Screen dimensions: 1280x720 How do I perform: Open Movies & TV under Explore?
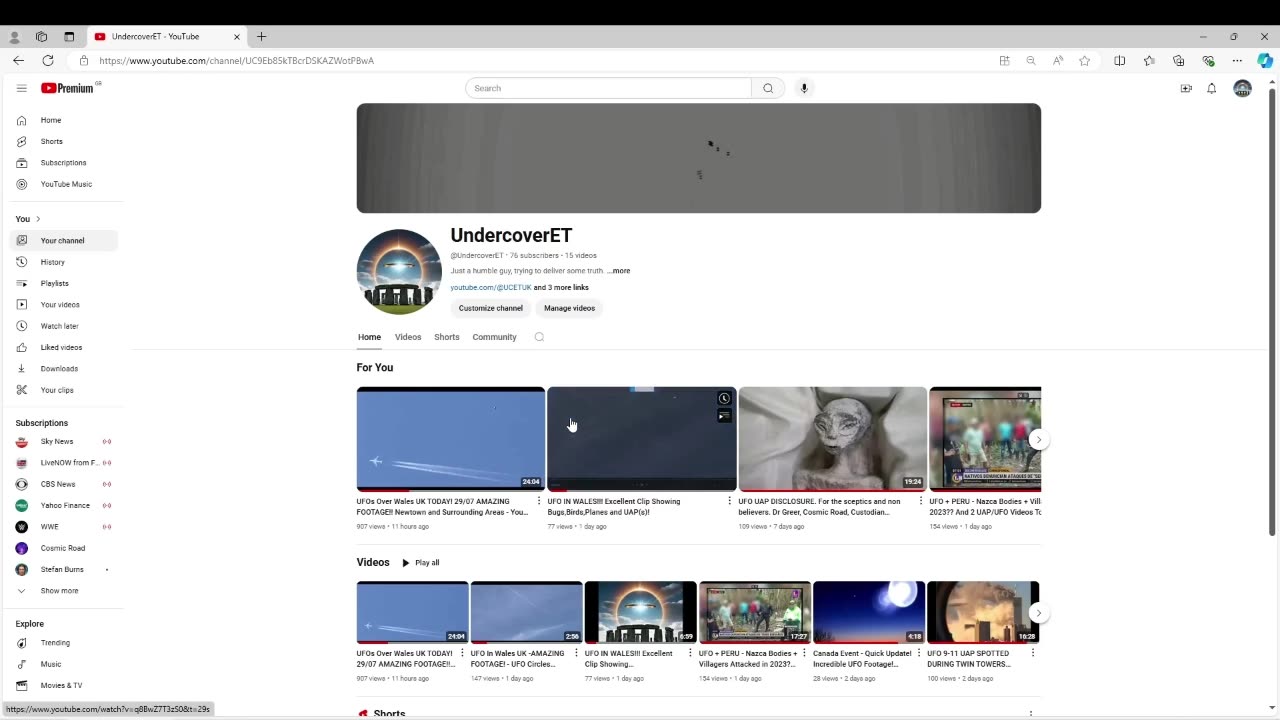point(64,685)
